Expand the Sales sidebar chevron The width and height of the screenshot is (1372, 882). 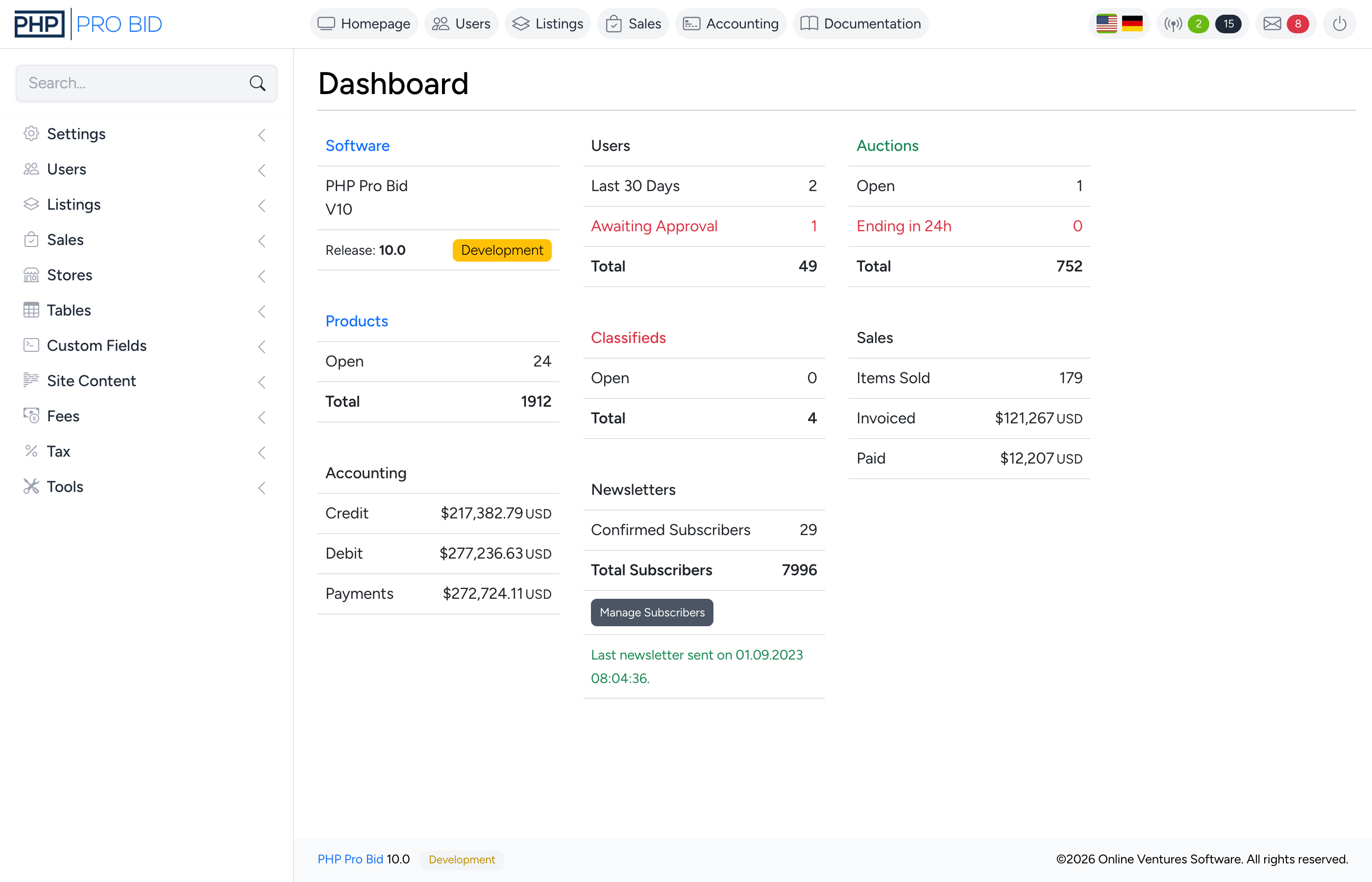[262, 241]
